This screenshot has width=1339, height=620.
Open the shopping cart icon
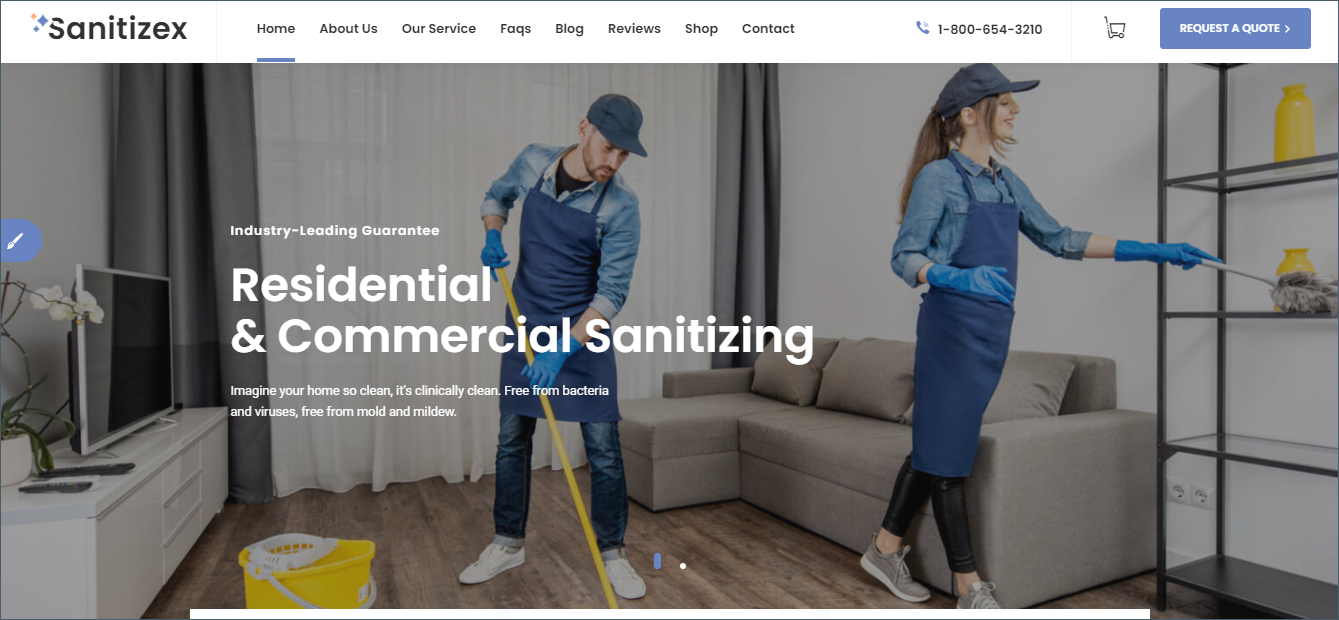coord(1114,28)
